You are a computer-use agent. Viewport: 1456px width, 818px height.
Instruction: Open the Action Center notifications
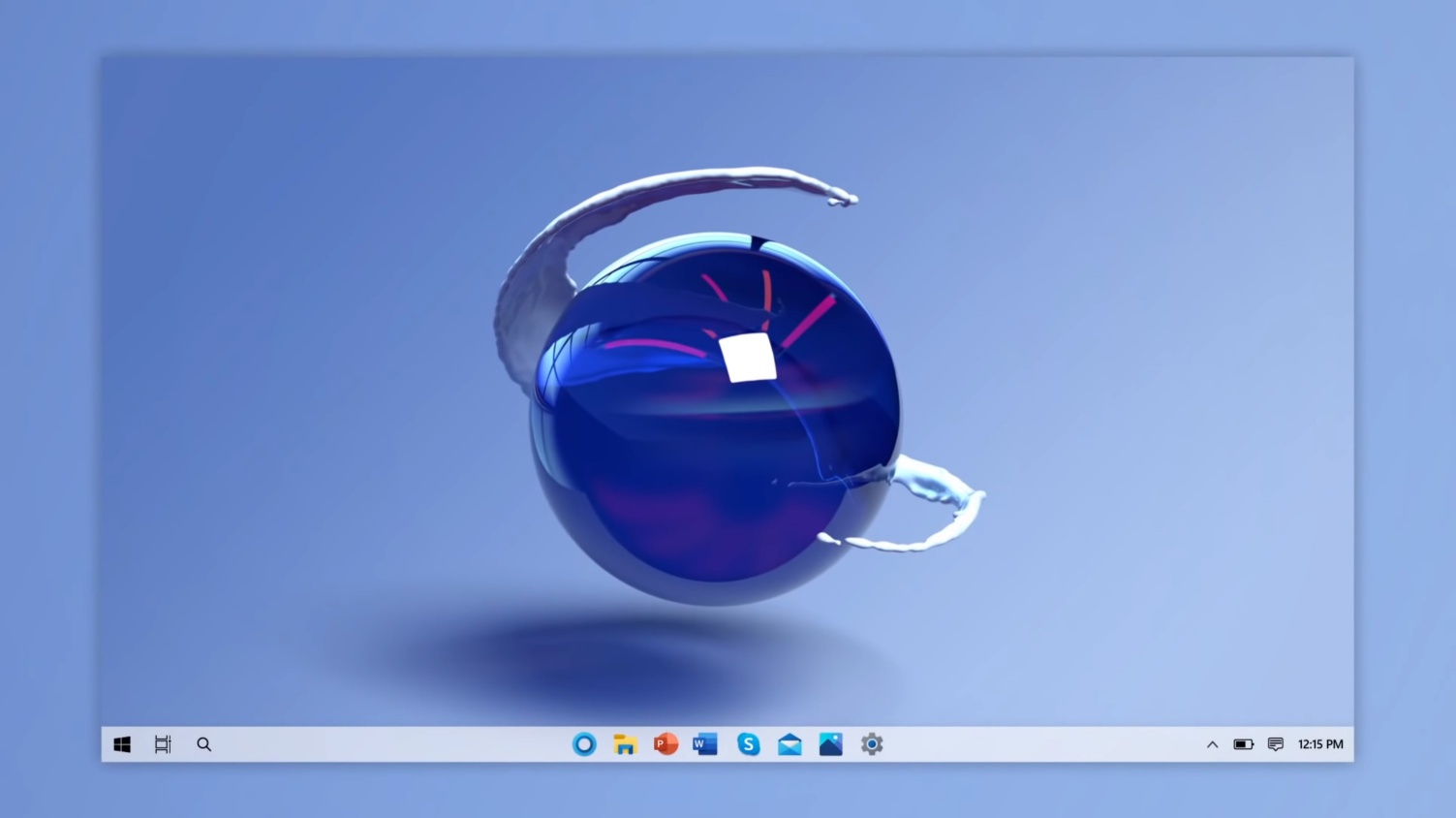pyautogui.click(x=1276, y=744)
